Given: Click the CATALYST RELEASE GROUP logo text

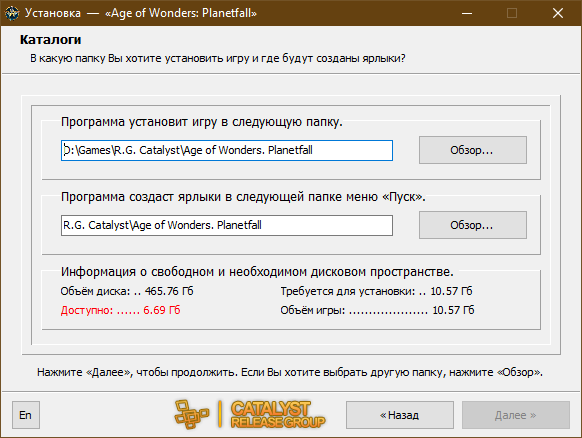Looking at the screenshot, I should pos(278,415).
